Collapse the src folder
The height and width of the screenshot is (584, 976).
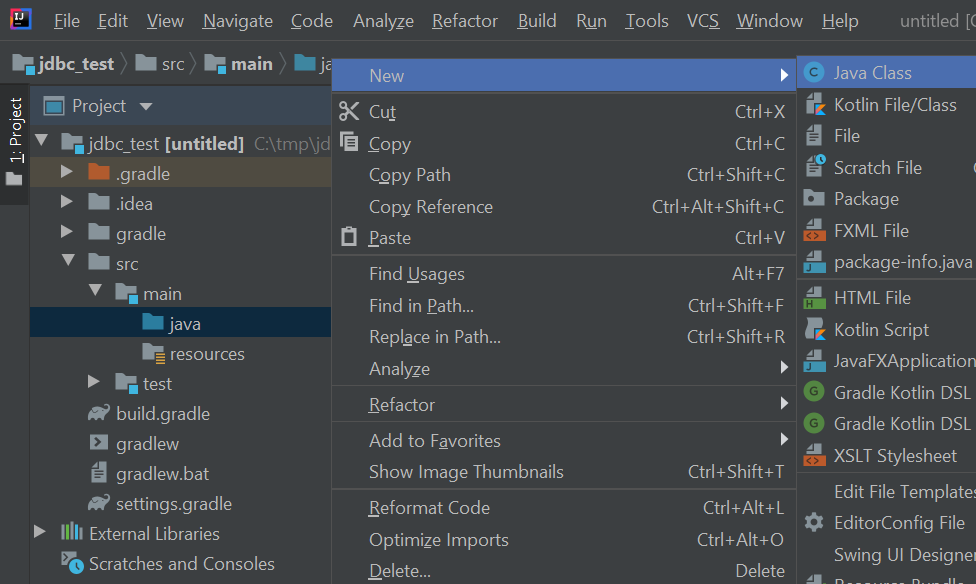tap(67, 263)
